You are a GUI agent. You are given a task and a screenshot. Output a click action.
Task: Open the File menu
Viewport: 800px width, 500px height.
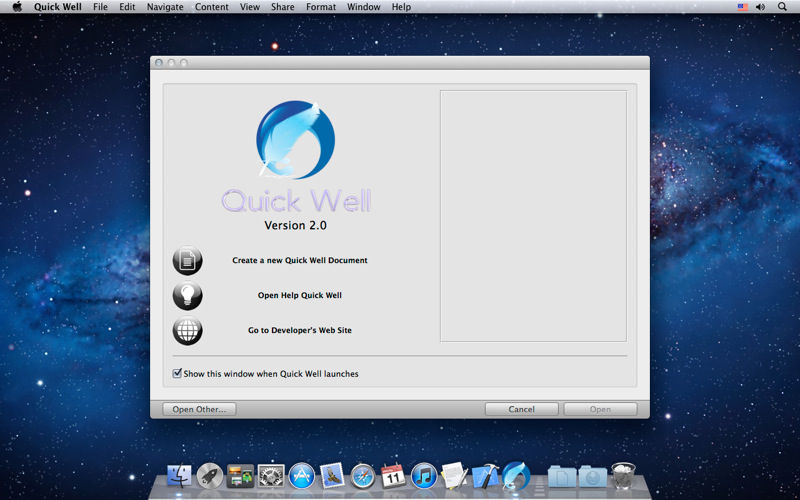pyautogui.click(x=100, y=7)
